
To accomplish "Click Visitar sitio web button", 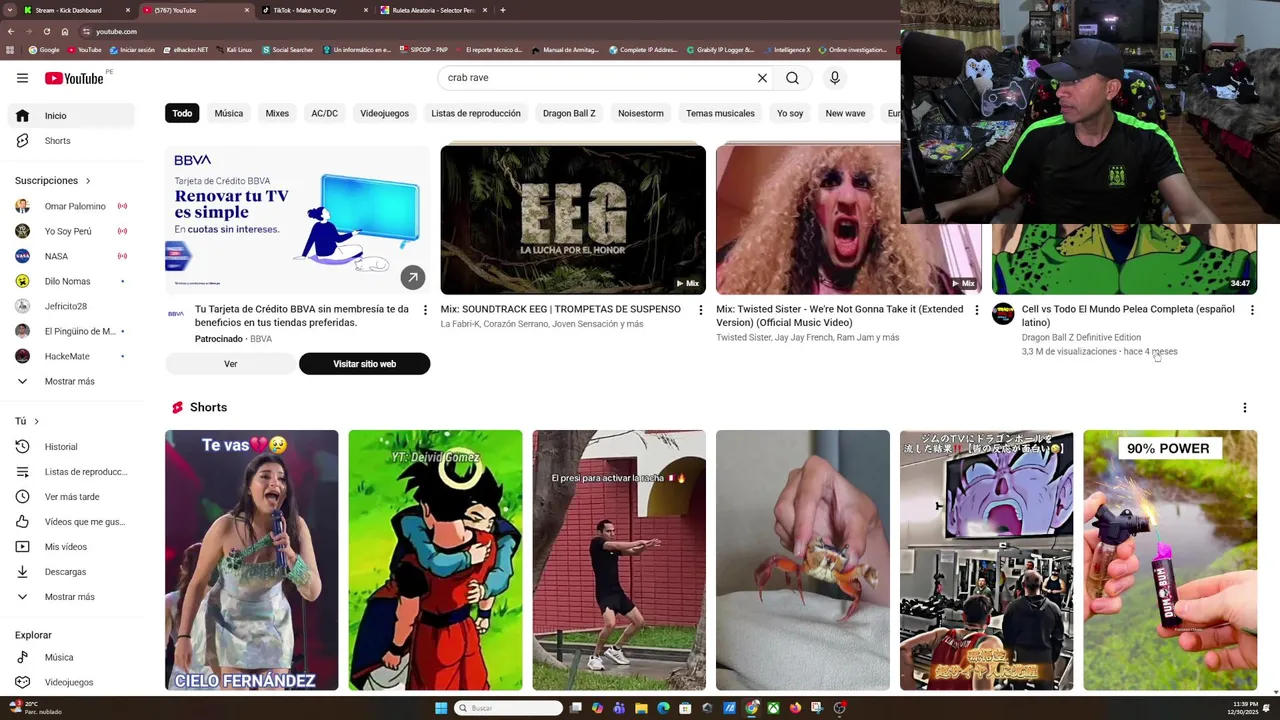I will pyautogui.click(x=365, y=364).
